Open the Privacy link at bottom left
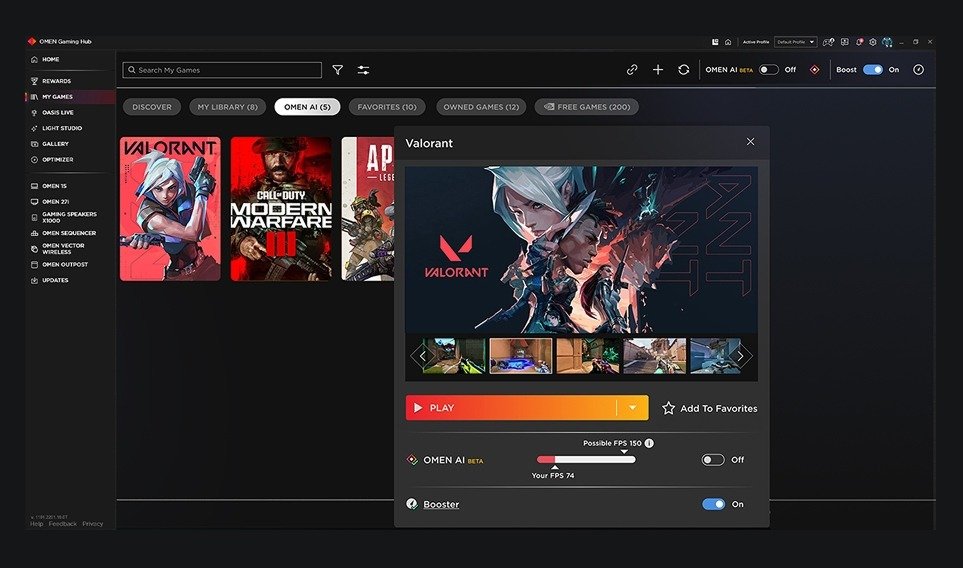This screenshot has width=963, height=568. coord(93,524)
